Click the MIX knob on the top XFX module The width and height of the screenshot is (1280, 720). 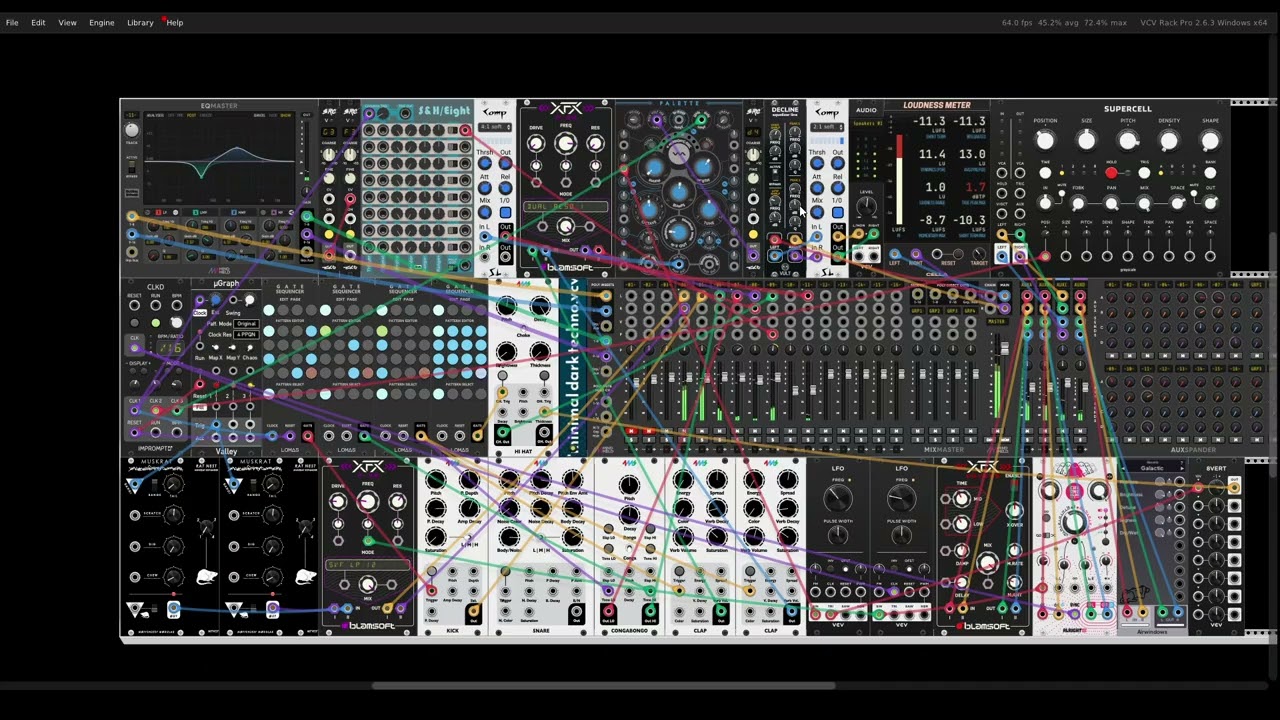[565, 227]
